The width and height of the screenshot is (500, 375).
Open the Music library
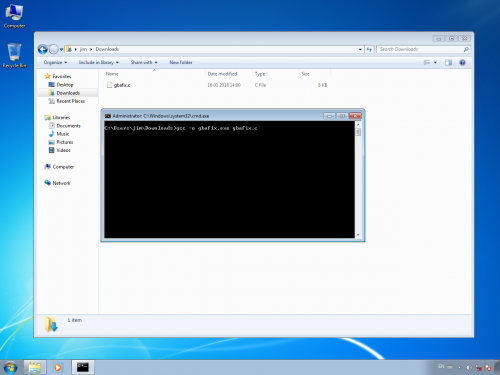click(59, 134)
